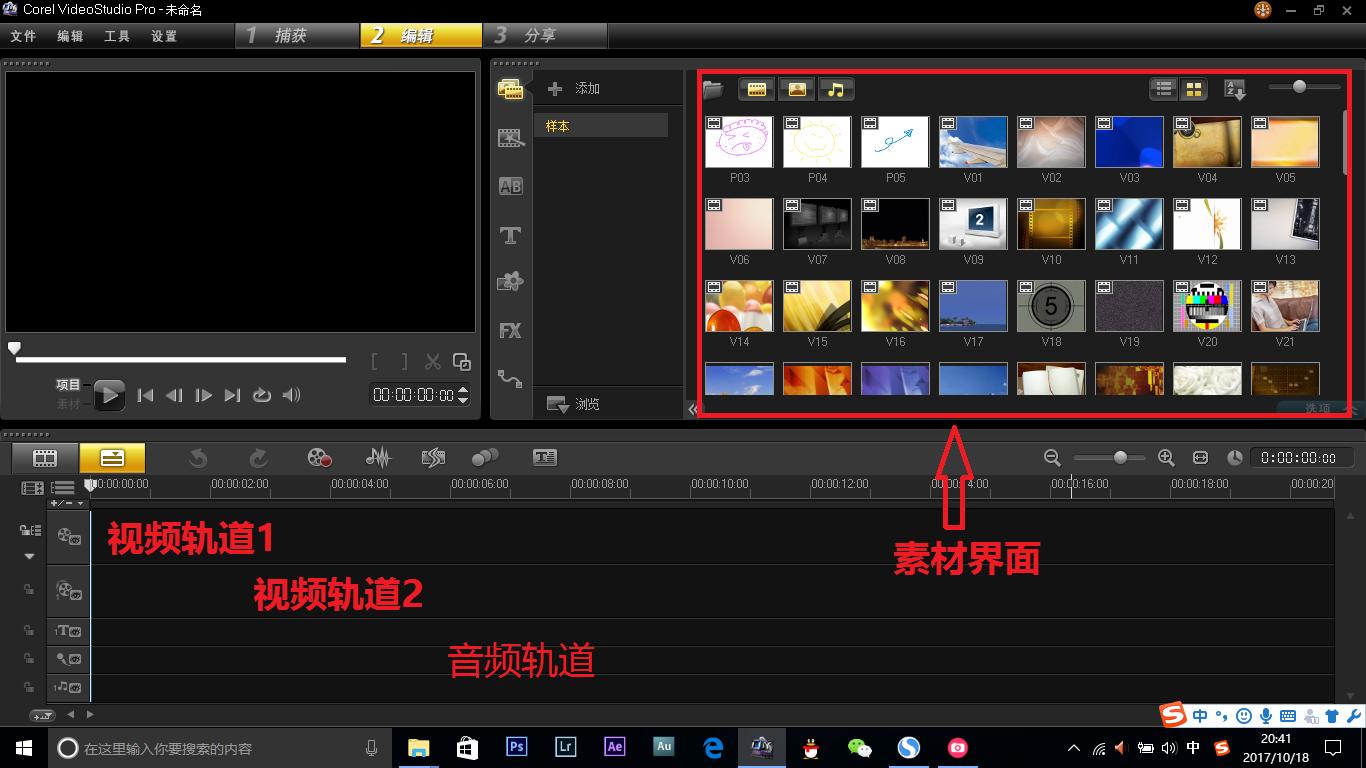This screenshot has width=1366, height=768.
Task: Click the 选项 (Options) link in the library corner
Action: (1316, 408)
